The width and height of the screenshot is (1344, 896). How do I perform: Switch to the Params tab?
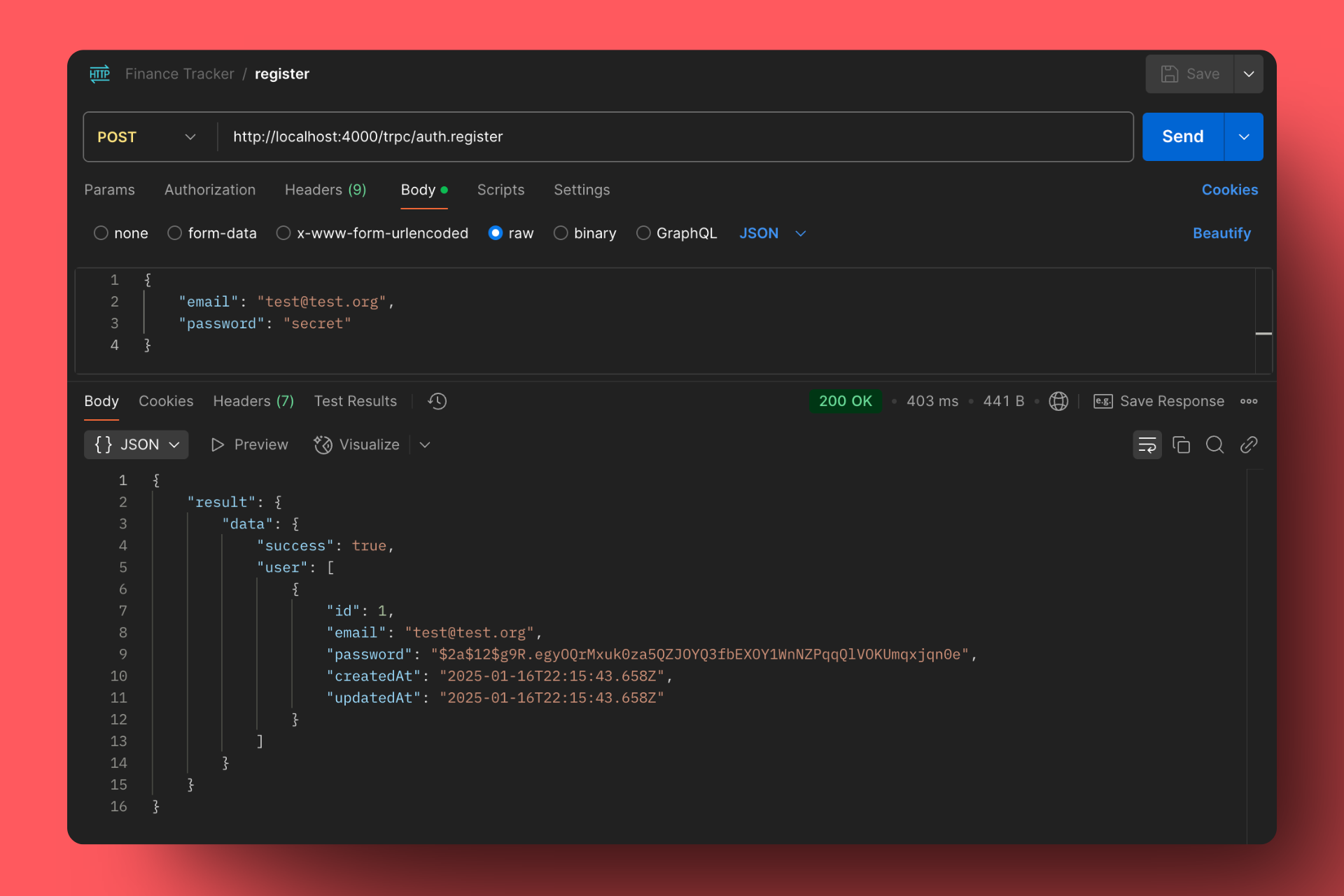point(109,190)
